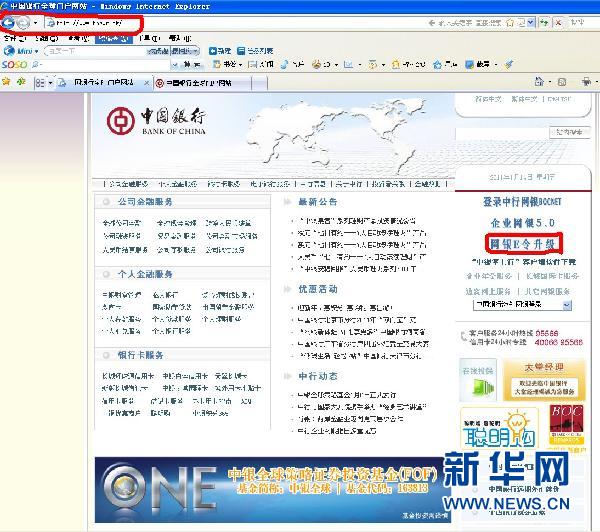This screenshot has height=532, width=600.
Task: Click the red BOC image thumbnail
Action: click(566, 424)
